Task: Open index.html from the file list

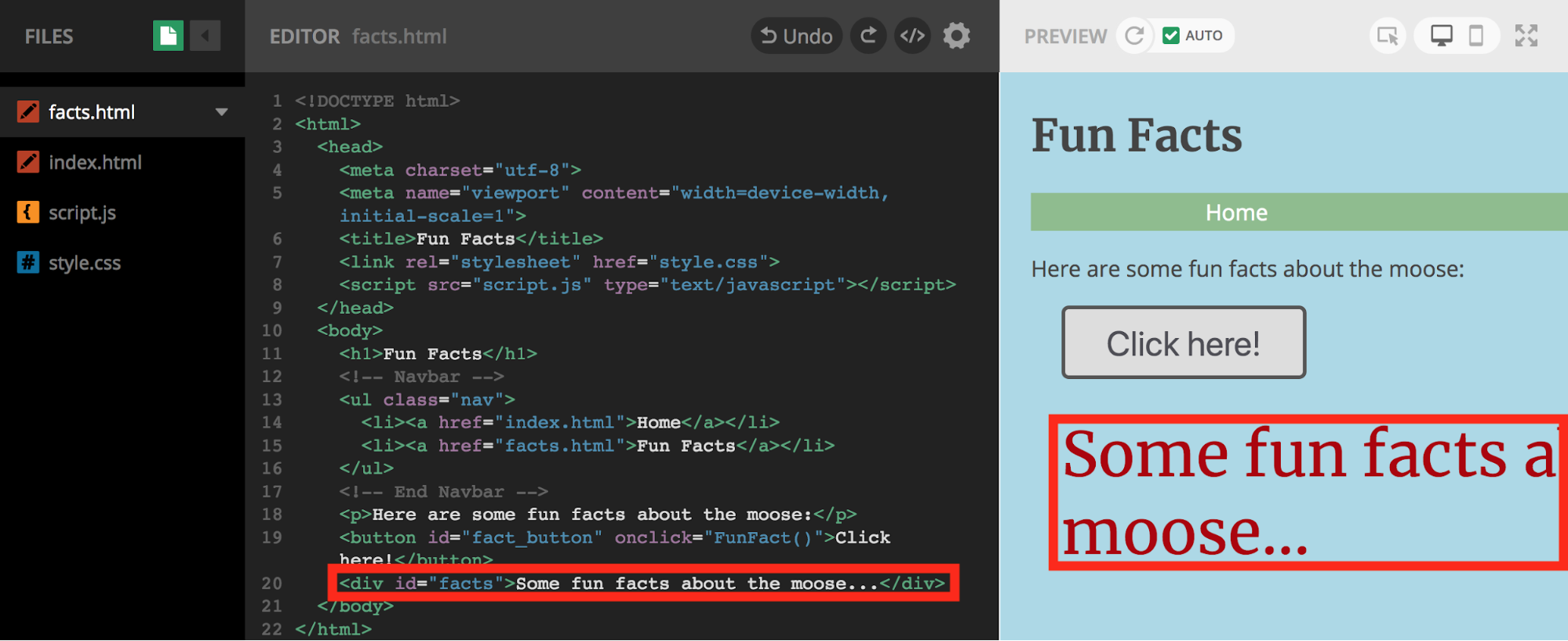Action: [x=95, y=162]
